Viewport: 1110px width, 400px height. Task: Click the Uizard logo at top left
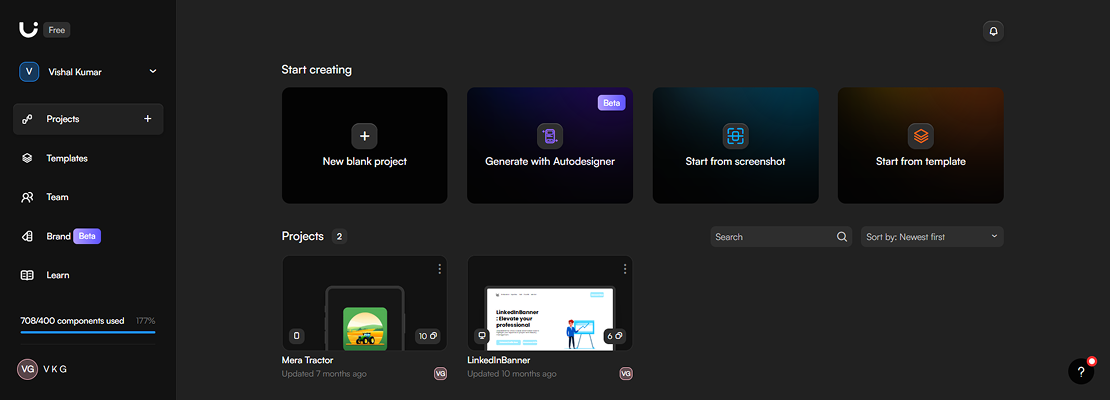point(28,29)
